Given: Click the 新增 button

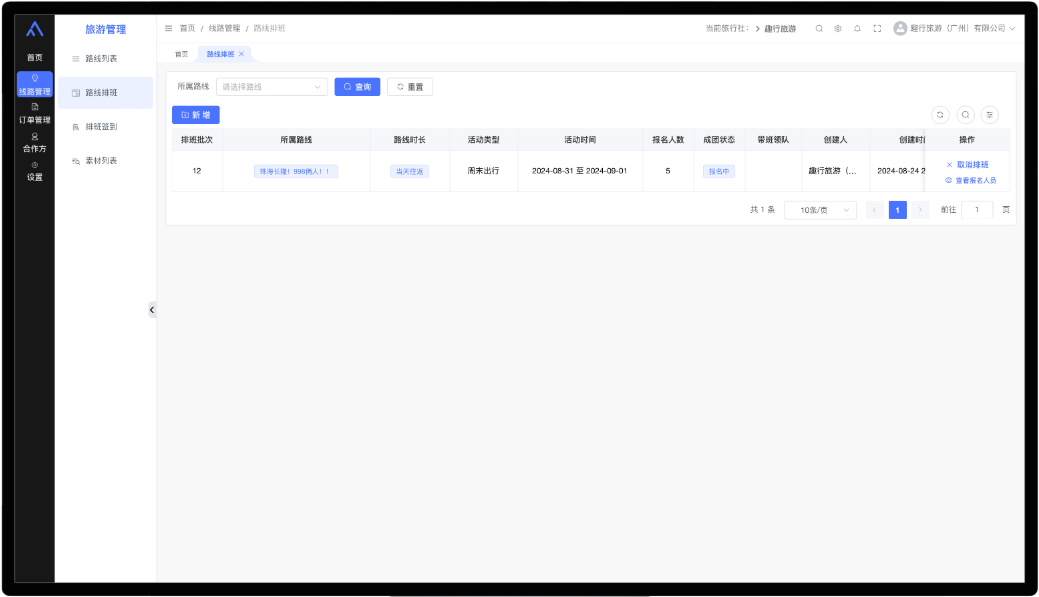Looking at the screenshot, I should point(195,115).
